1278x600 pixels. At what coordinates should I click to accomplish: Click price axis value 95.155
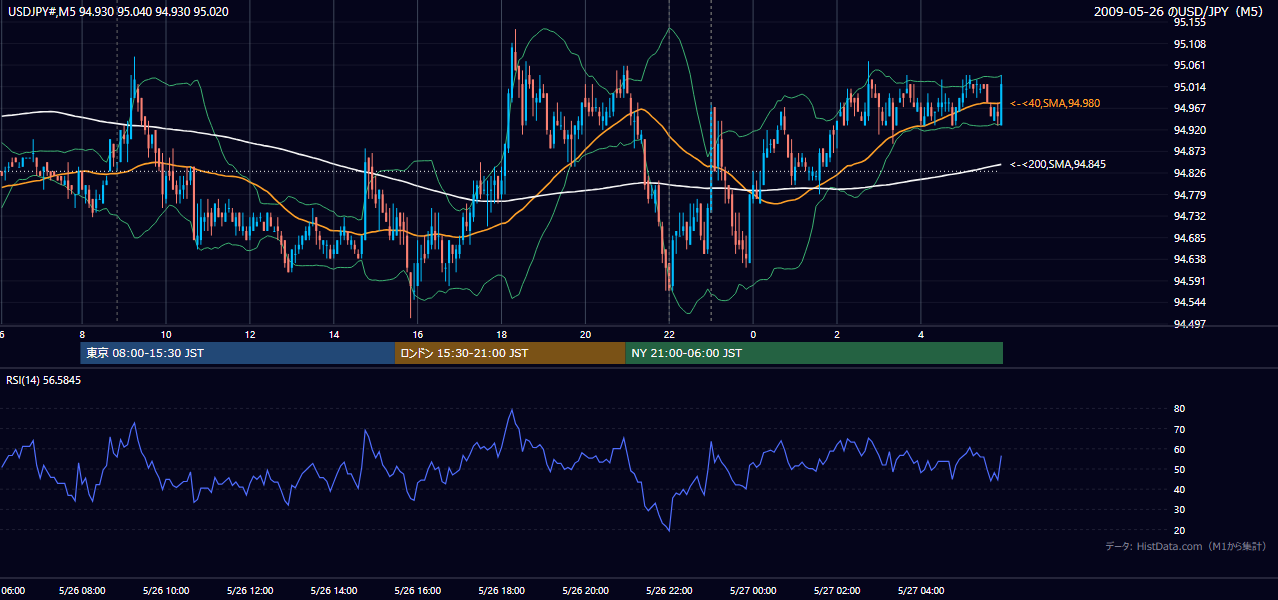[1190, 22]
